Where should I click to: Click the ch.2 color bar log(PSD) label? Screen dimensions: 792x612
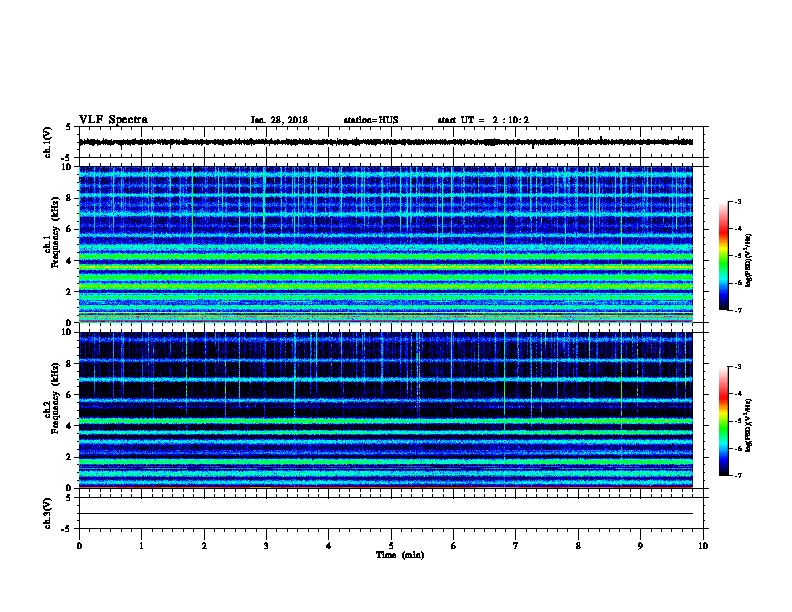coord(748,425)
